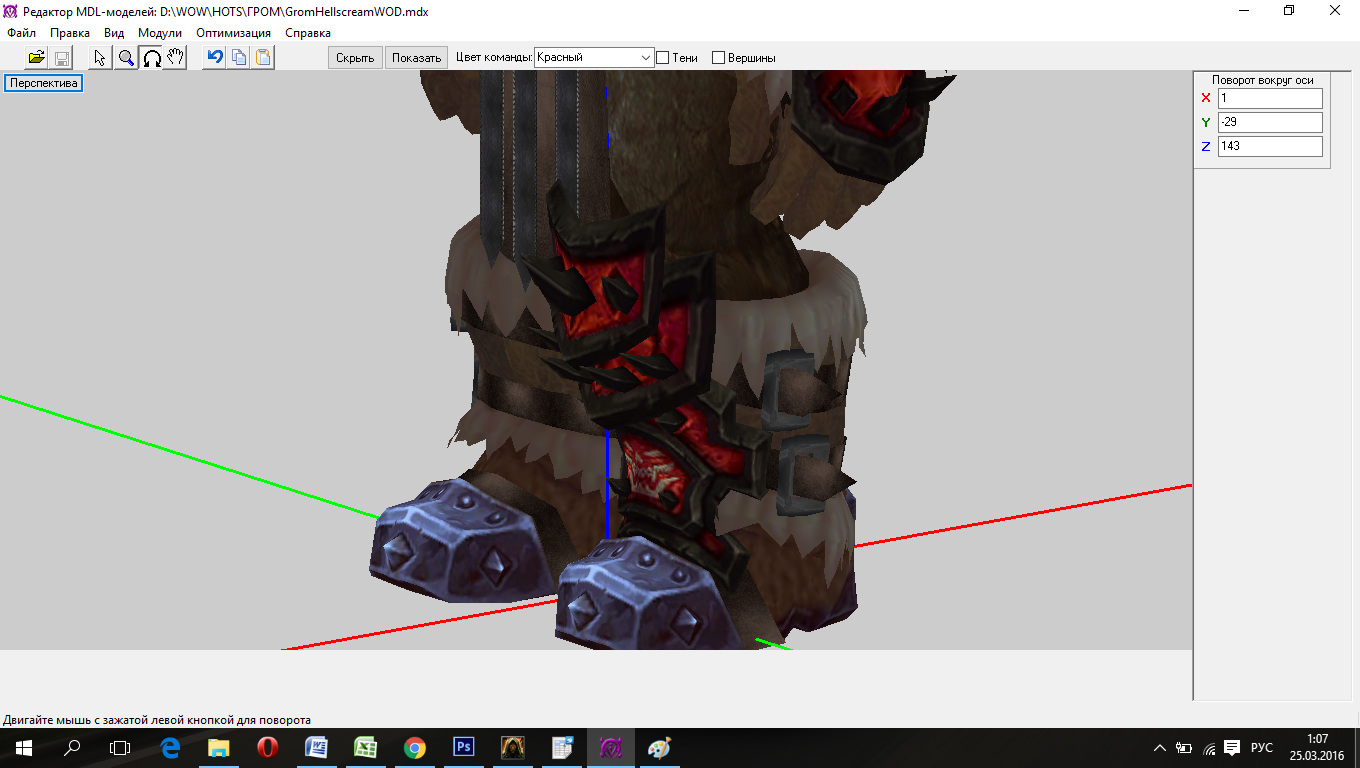Image resolution: width=1360 pixels, height=768 pixels.
Task: Open the Цвет команды dropdown
Action: 594,58
